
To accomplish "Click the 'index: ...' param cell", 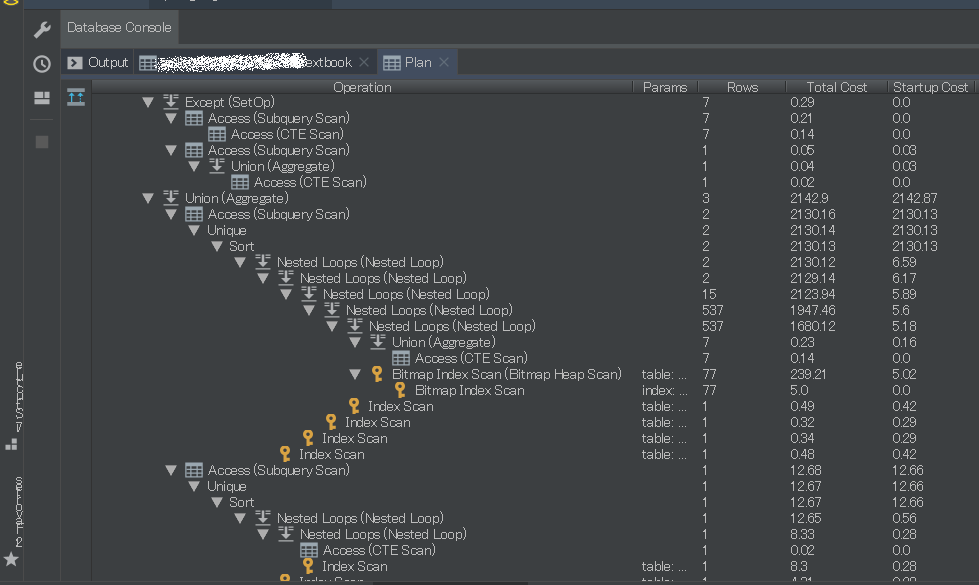I will pyautogui.click(x=664, y=391).
